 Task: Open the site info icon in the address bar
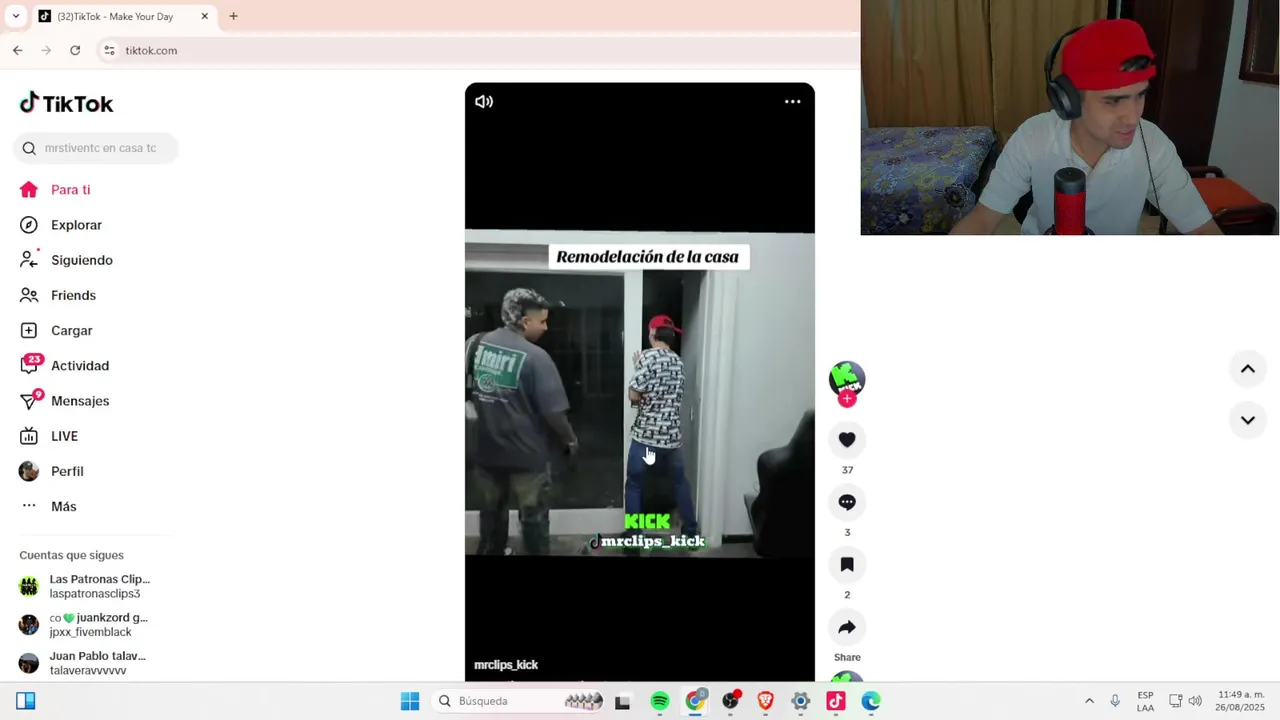pyautogui.click(x=109, y=50)
